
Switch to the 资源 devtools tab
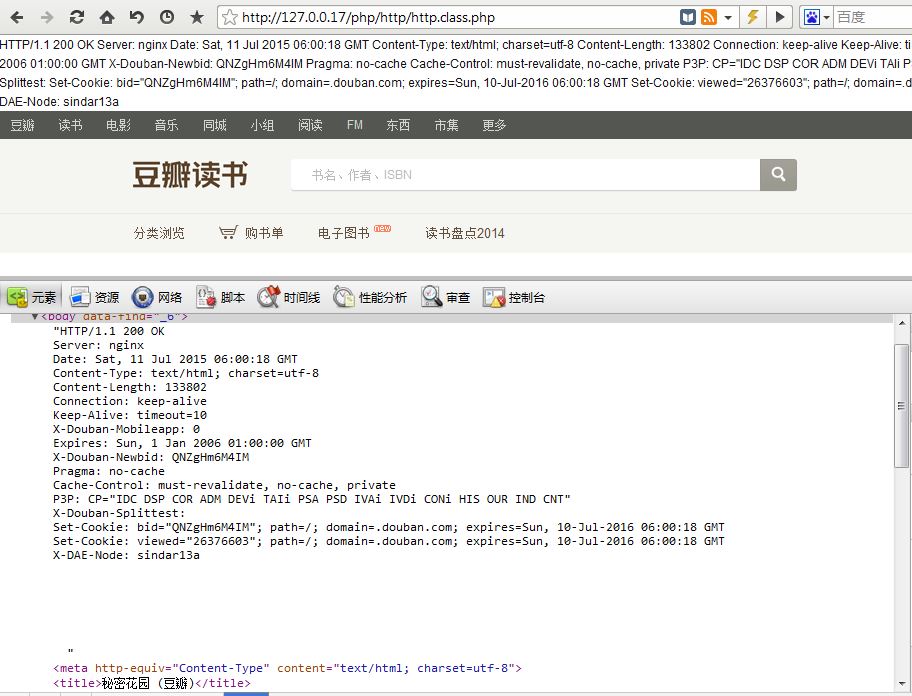94,297
